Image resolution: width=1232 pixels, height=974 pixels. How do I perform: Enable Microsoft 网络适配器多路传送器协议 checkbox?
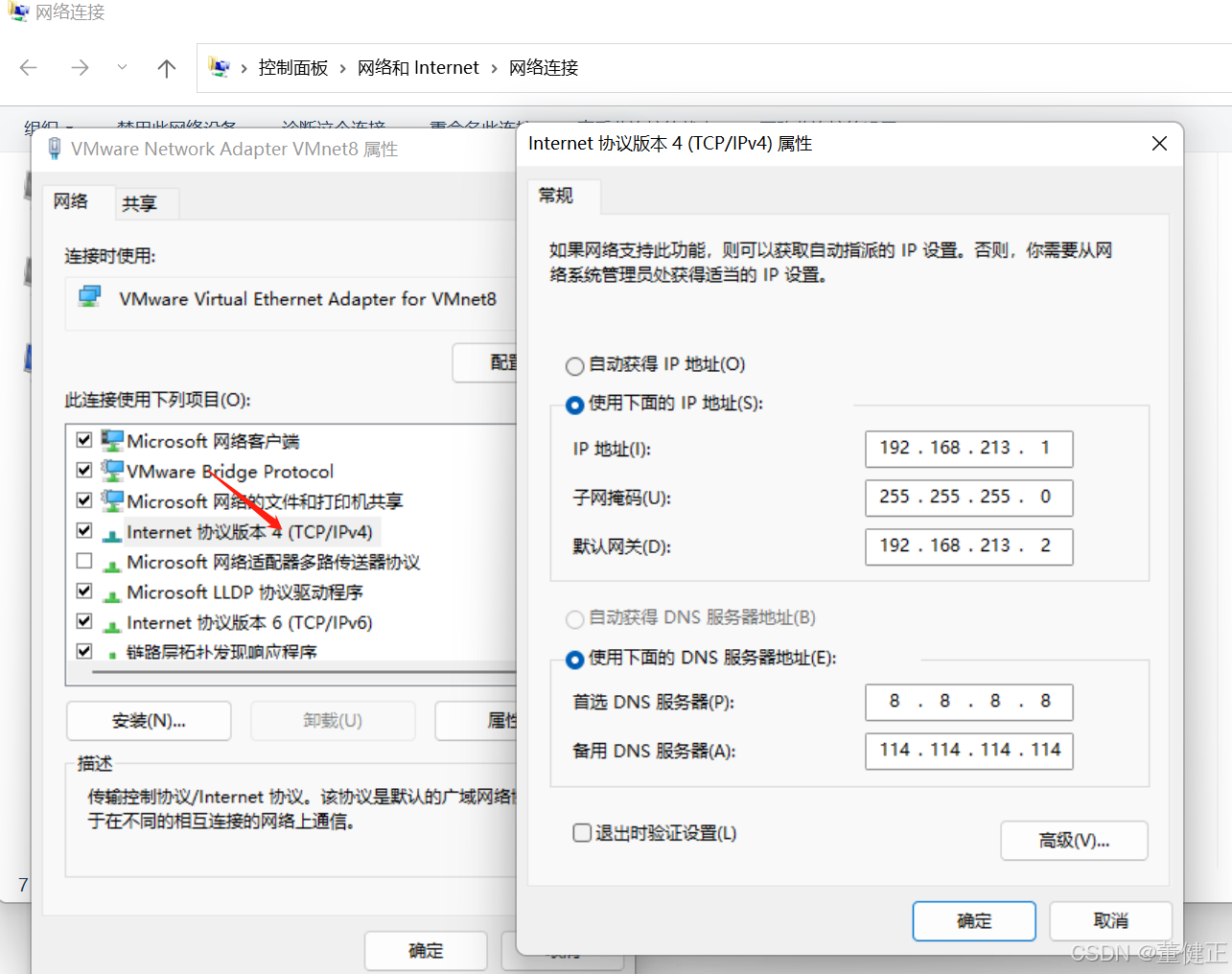pyautogui.click(x=84, y=561)
